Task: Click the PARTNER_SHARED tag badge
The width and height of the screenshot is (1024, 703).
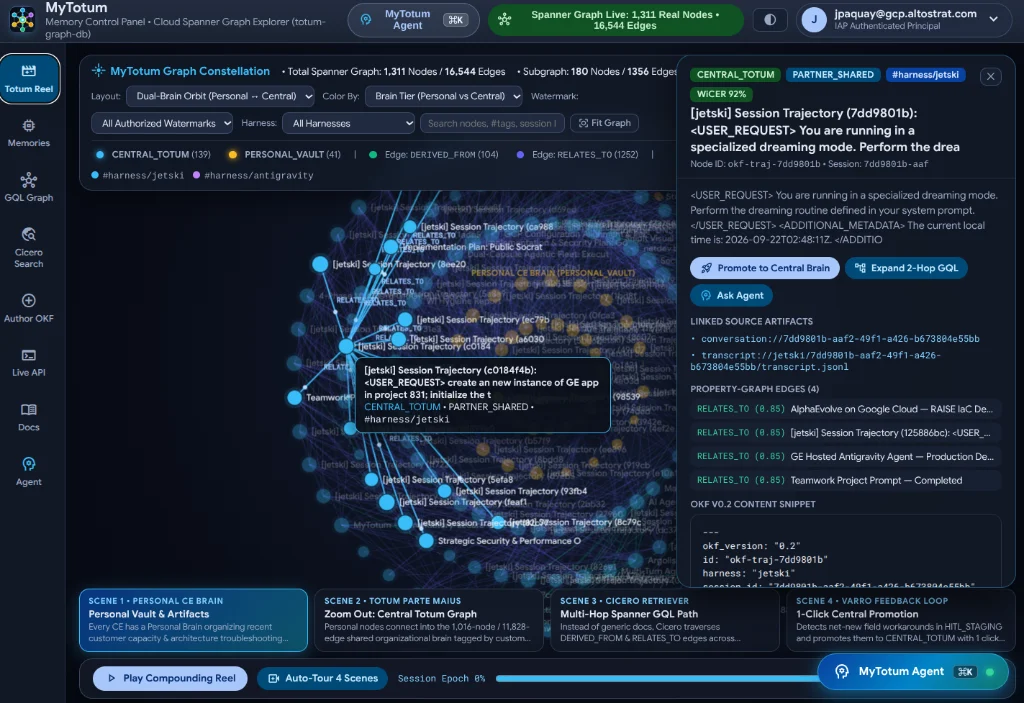Action: [833, 74]
